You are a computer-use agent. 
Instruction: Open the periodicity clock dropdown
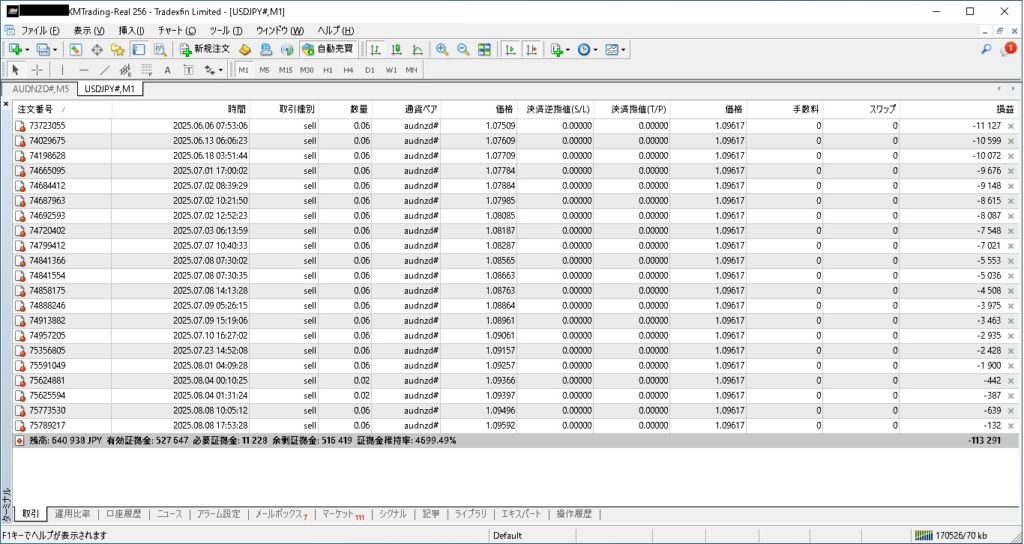(595, 49)
